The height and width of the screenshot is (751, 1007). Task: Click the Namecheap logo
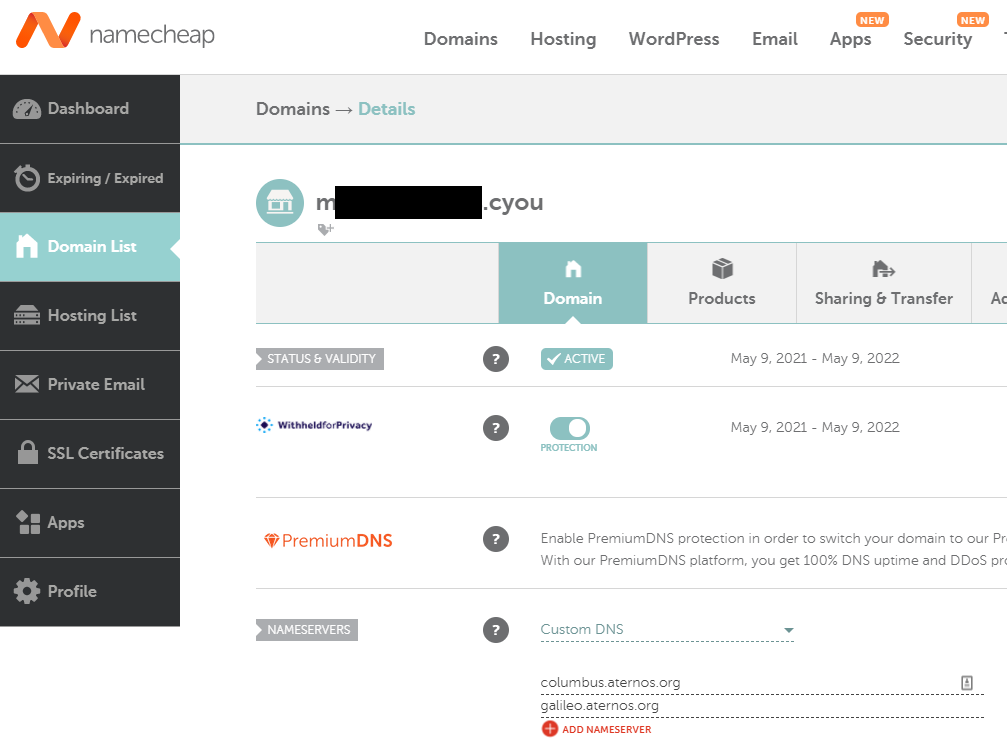[116, 30]
